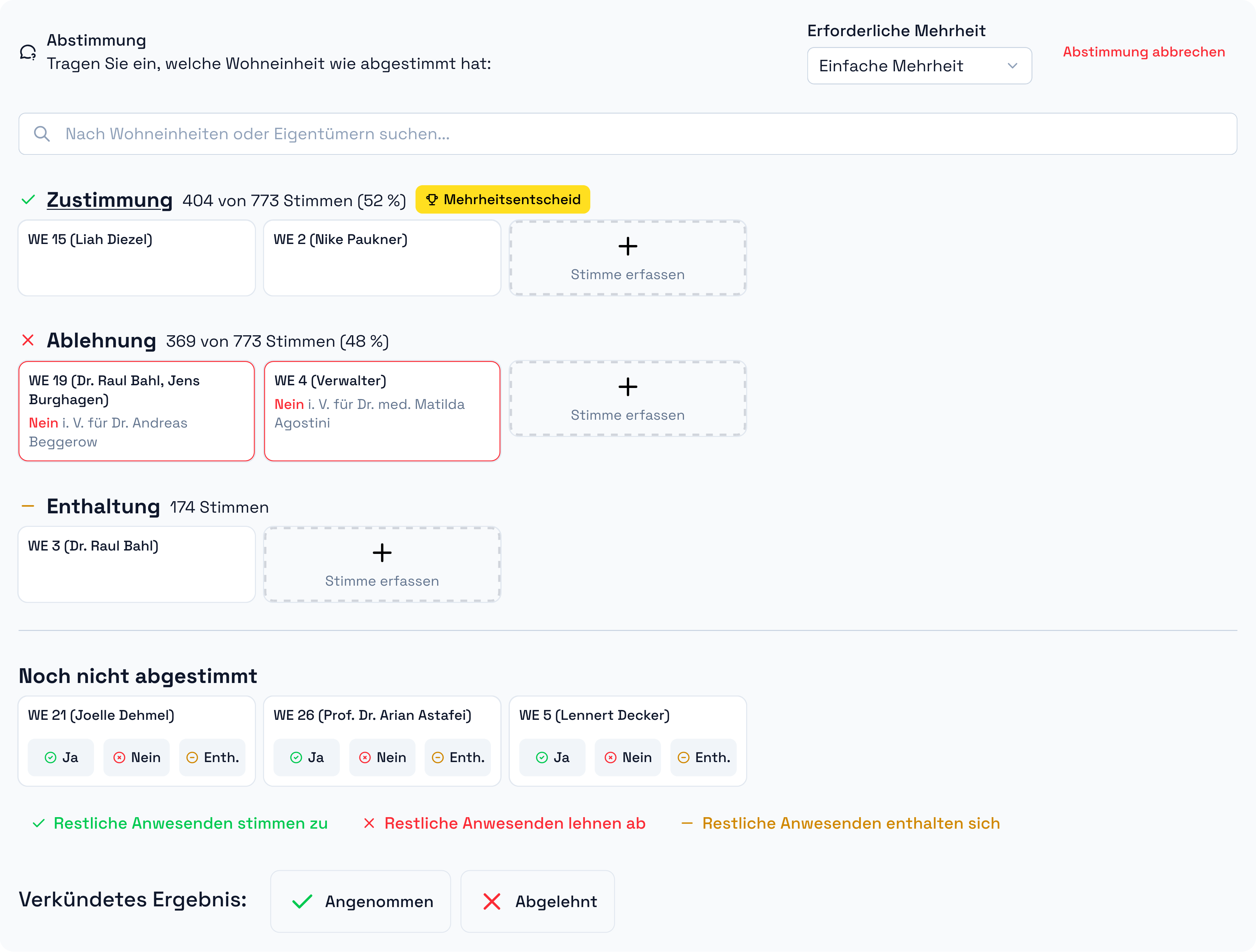
Task: Click the plus icon to add a Zustimmung vote
Action: tap(627, 246)
